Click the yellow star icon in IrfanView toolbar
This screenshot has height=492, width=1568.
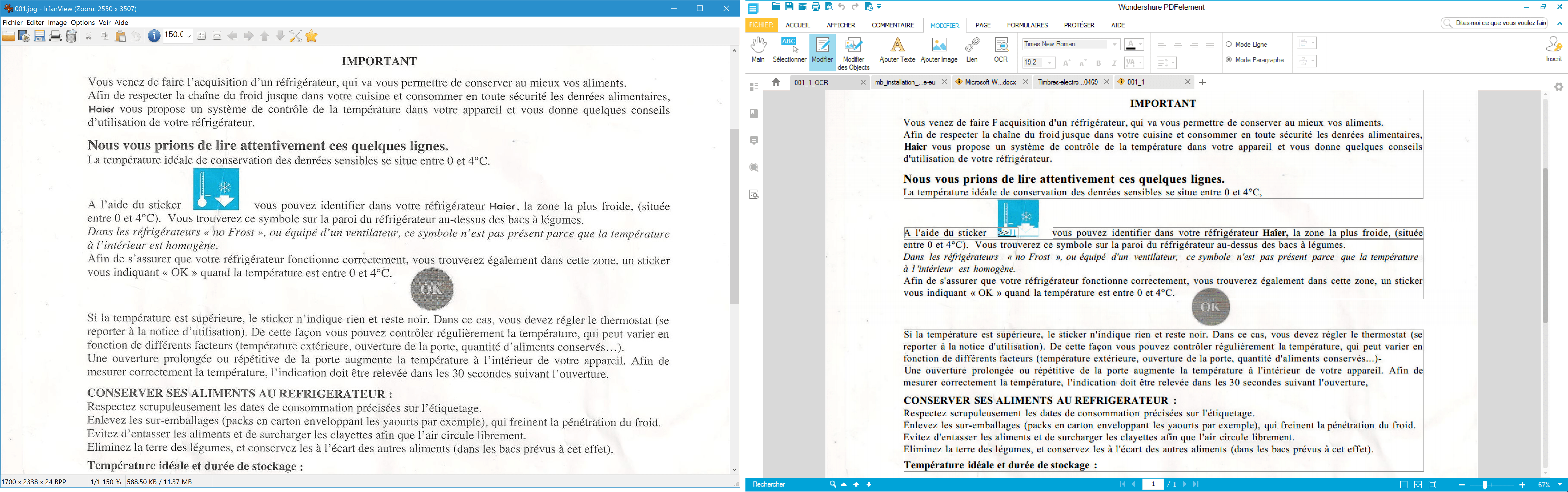312,37
